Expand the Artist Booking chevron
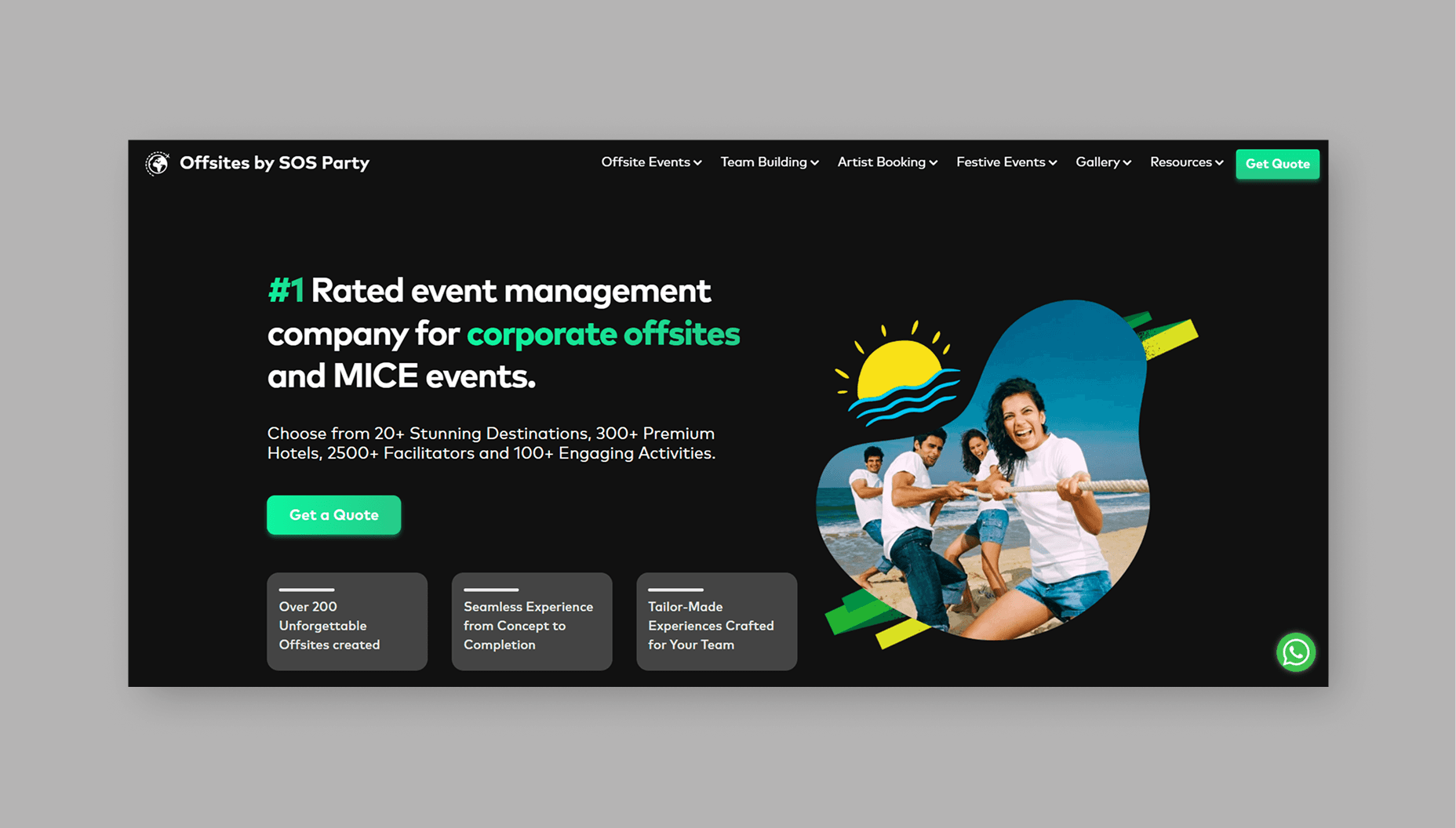 [934, 163]
